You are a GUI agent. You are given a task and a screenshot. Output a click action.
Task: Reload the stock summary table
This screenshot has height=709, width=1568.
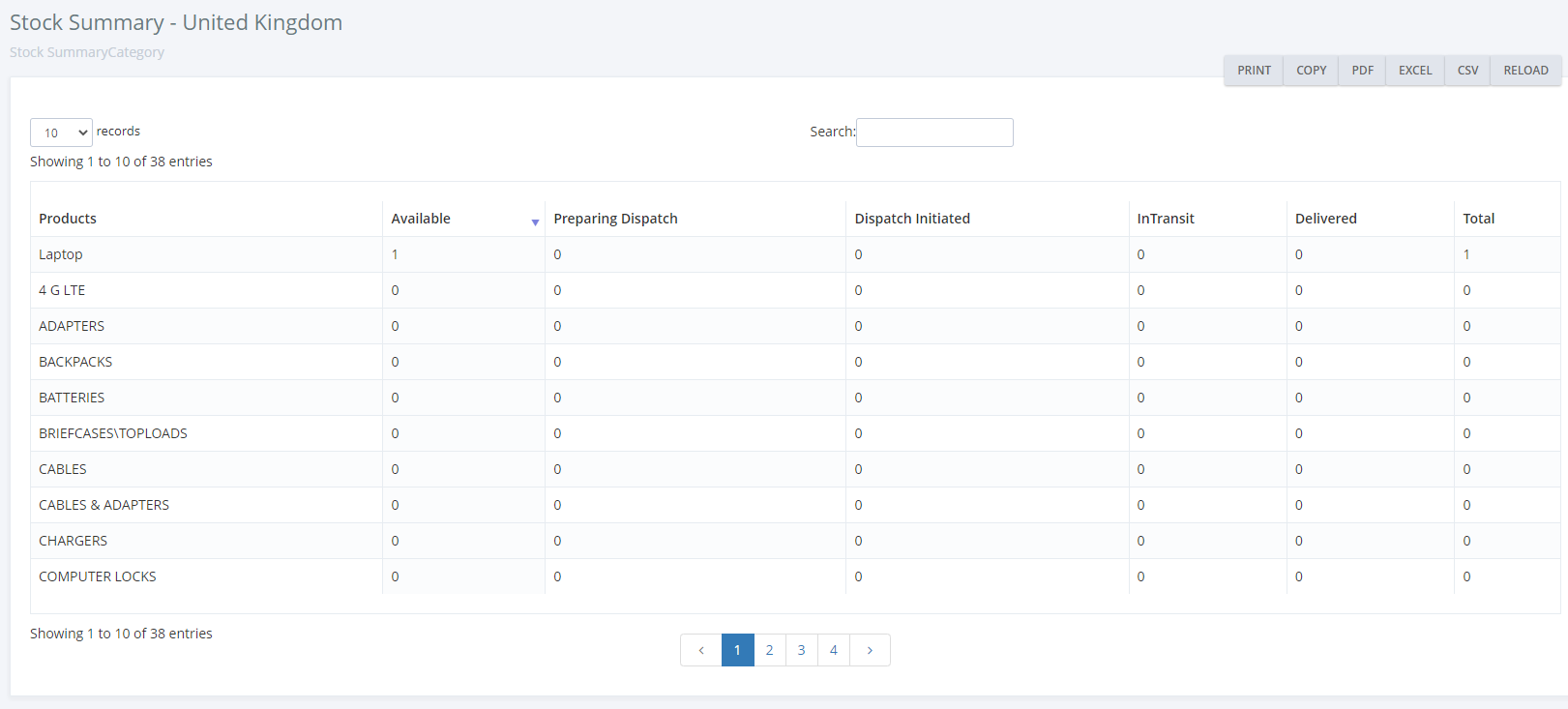(x=1525, y=71)
